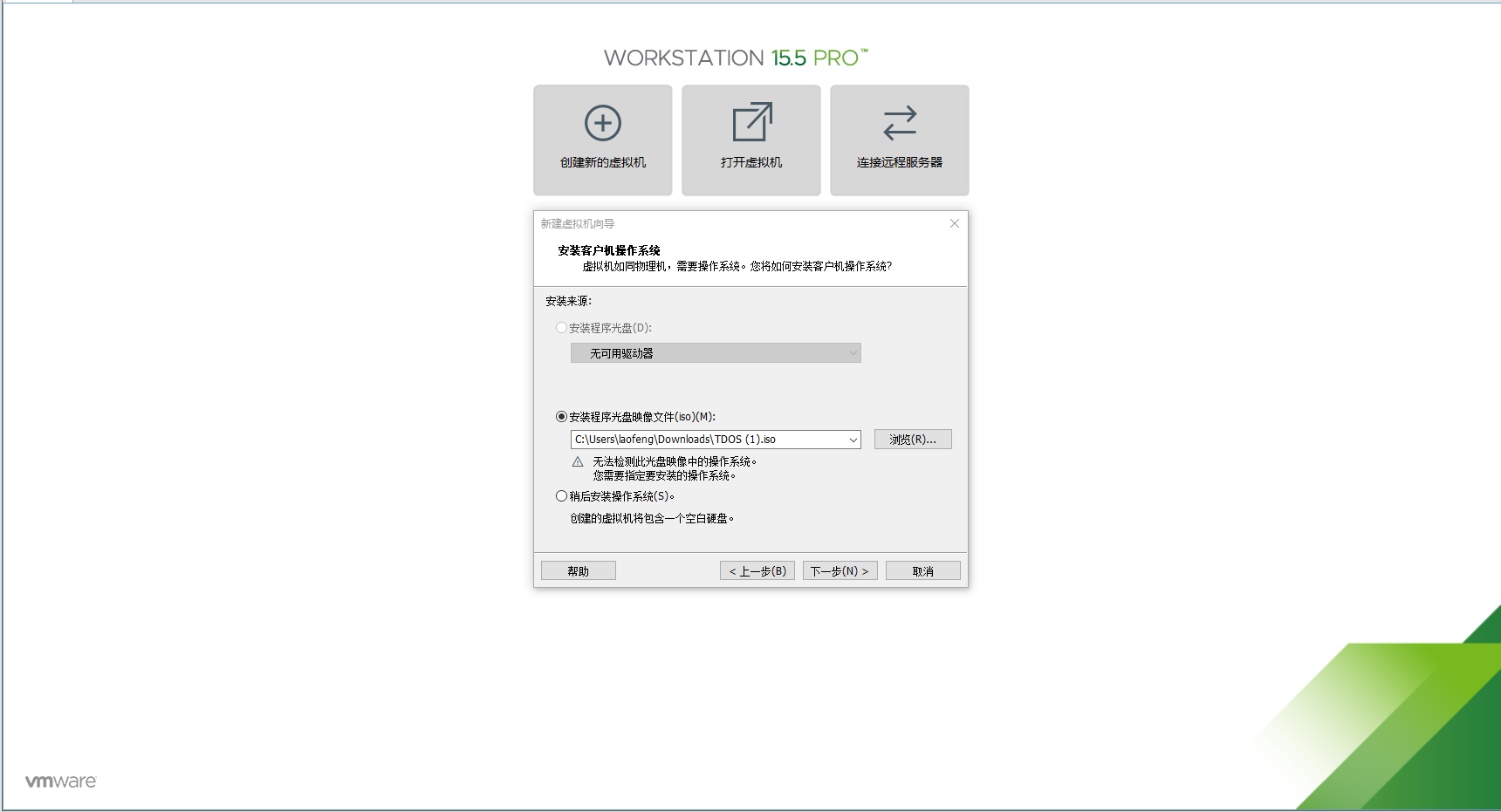Expand the ISO file path dropdown arrow

click(853, 440)
